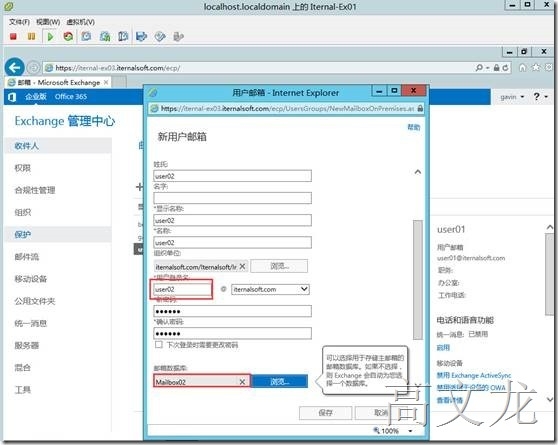Open the zoom level dropdown arrow
The width and height of the screenshot is (558, 445).
[410, 431]
